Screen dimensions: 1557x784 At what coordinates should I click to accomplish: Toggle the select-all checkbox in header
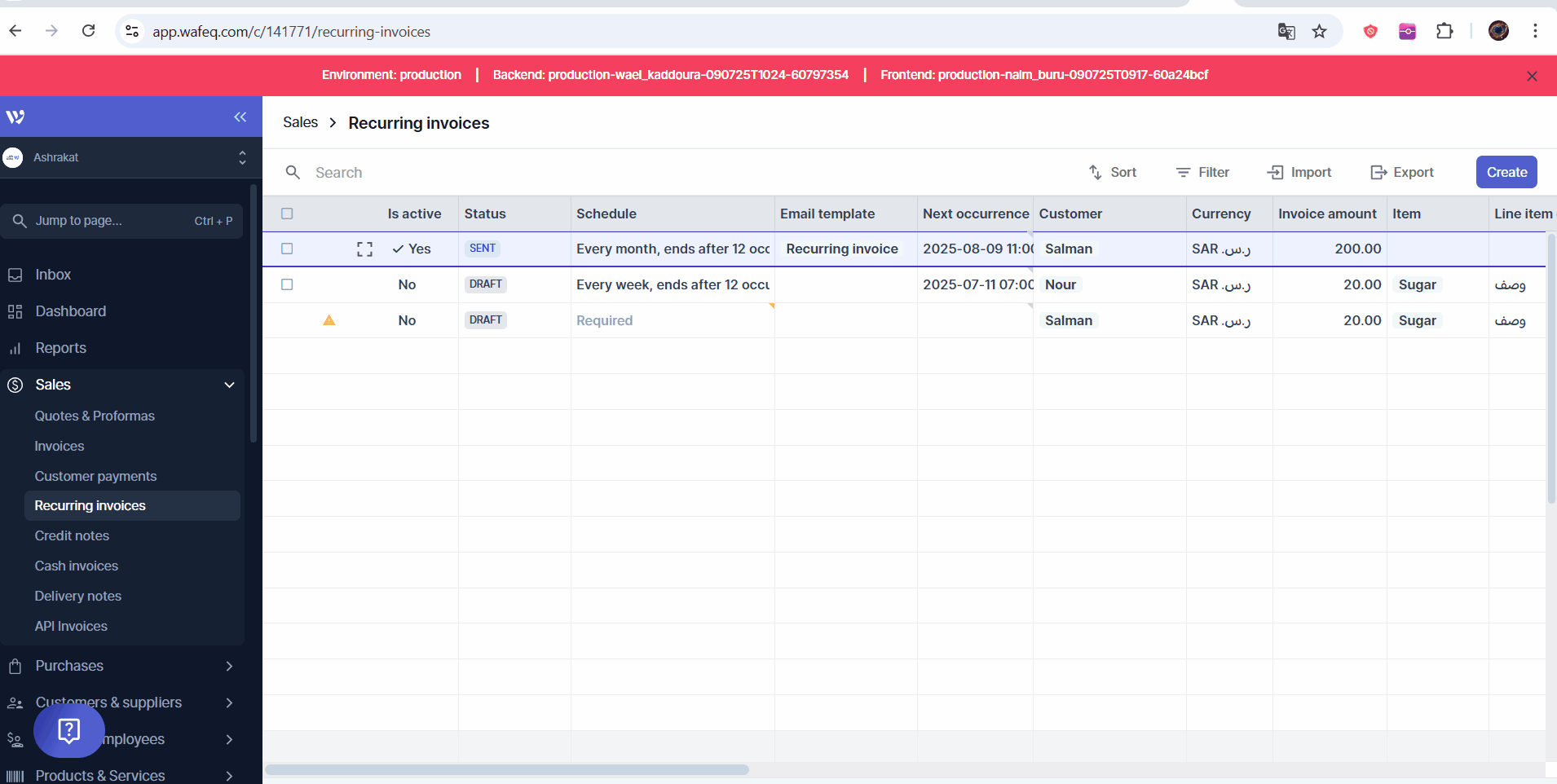pyautogui.click(x=287, y=214)
